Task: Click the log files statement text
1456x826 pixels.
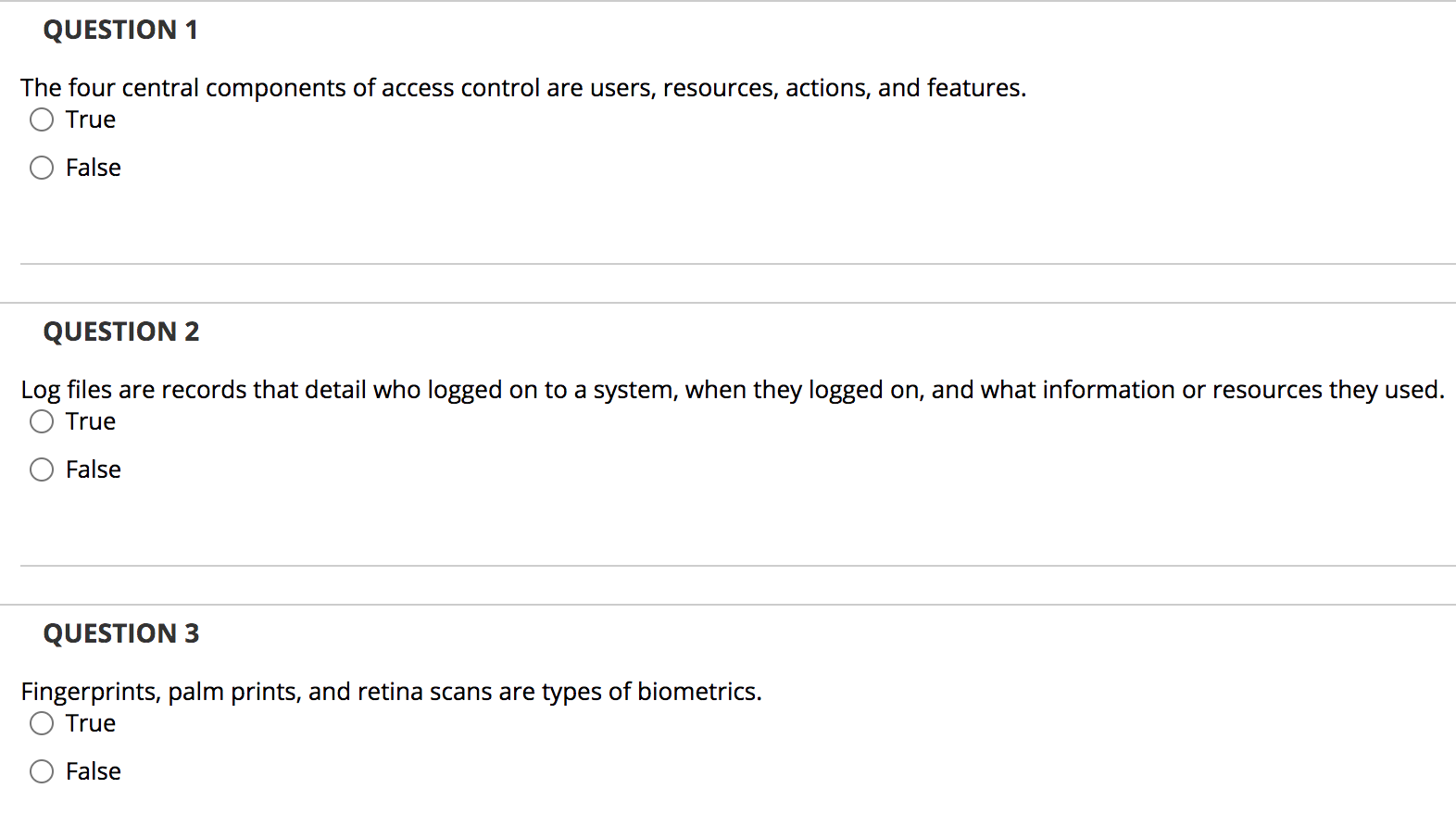Action: tap(733, 390)
